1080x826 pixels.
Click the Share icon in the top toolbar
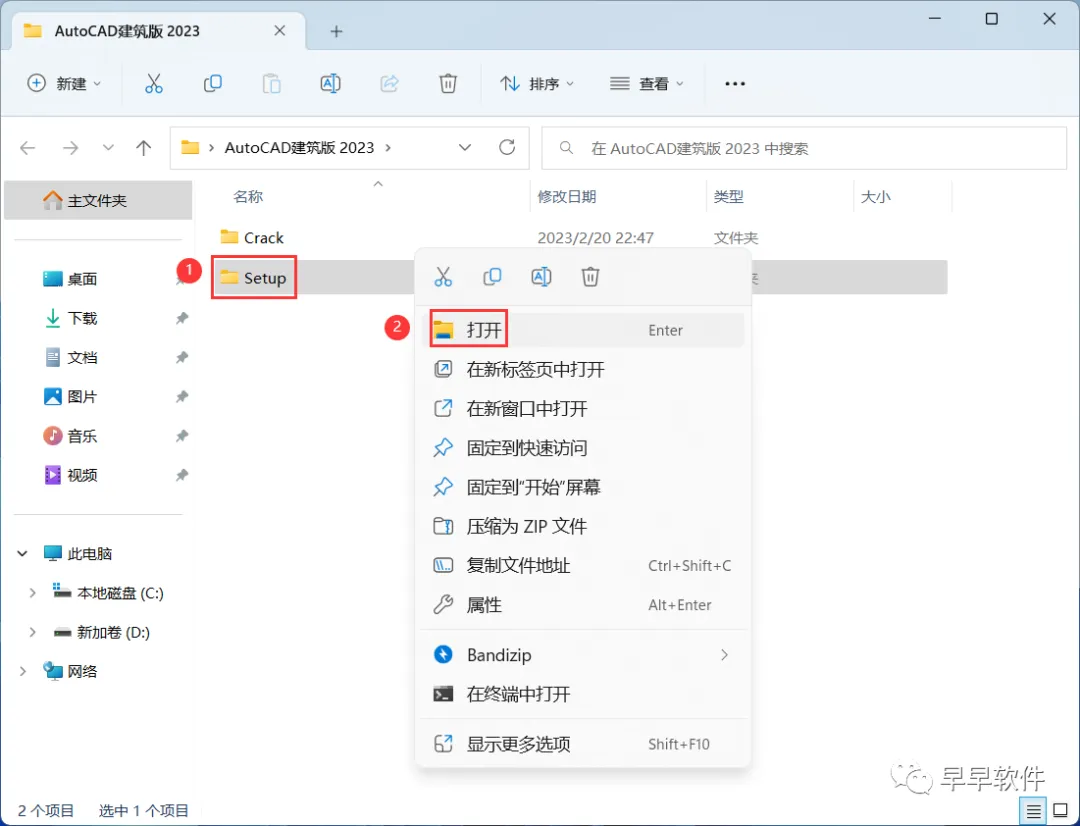point(389,83)
